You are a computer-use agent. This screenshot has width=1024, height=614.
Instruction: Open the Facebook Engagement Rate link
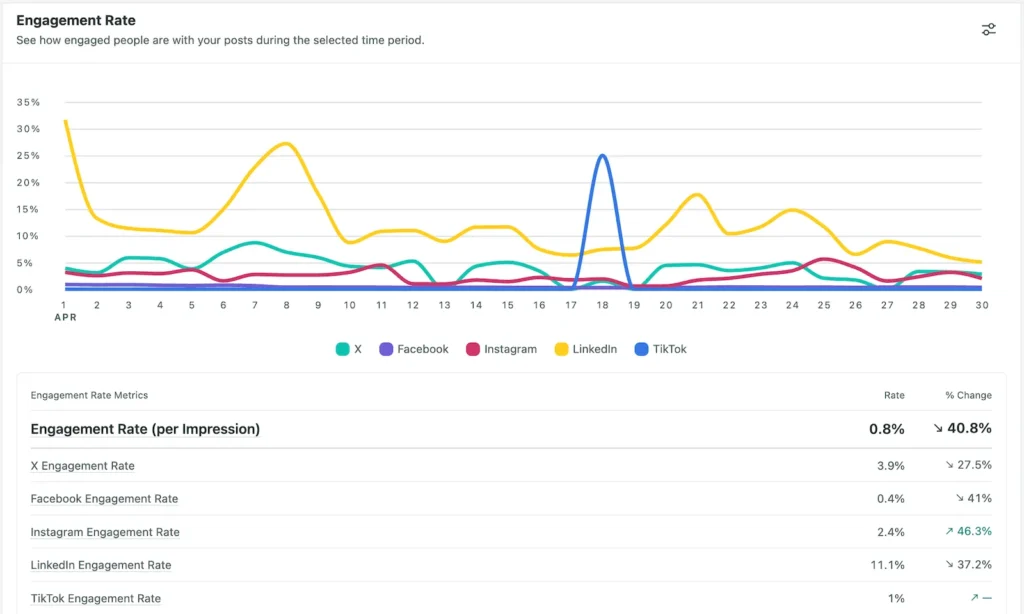pos(104,498)
